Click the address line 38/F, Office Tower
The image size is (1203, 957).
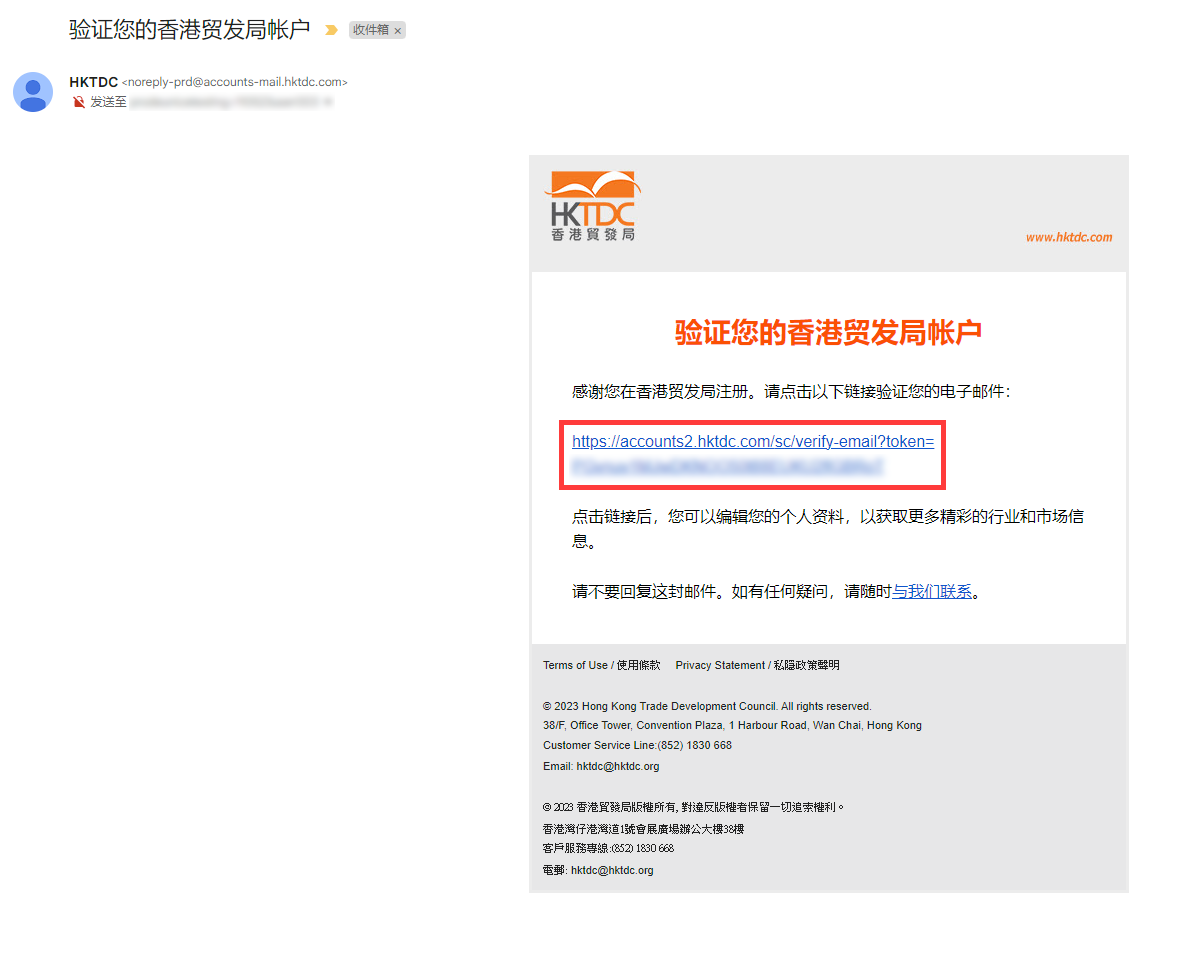[732, 725]
